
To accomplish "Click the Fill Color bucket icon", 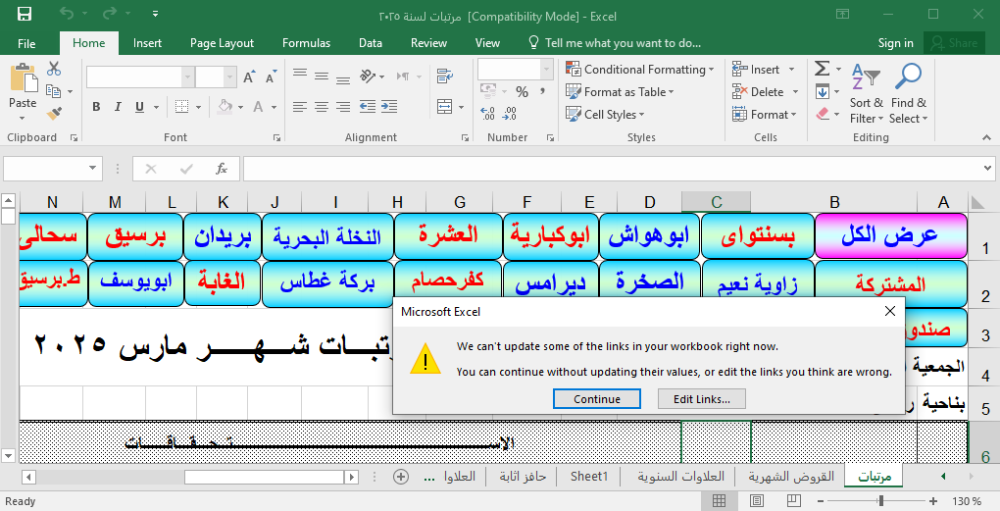I will (224, 107).
